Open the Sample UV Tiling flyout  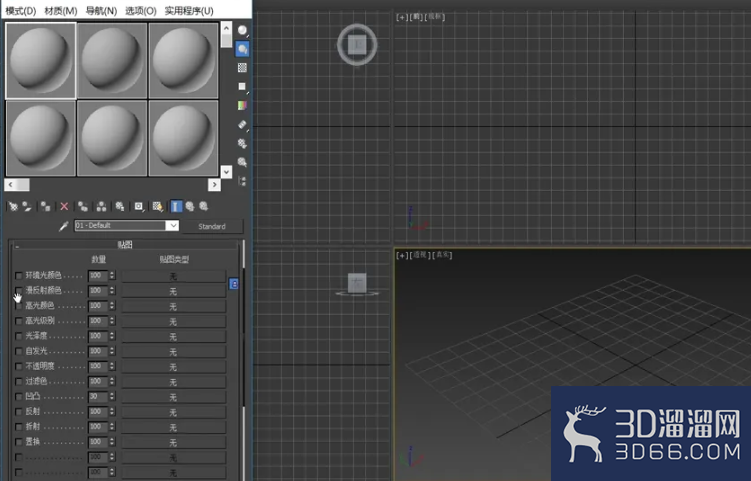[242, 86]
